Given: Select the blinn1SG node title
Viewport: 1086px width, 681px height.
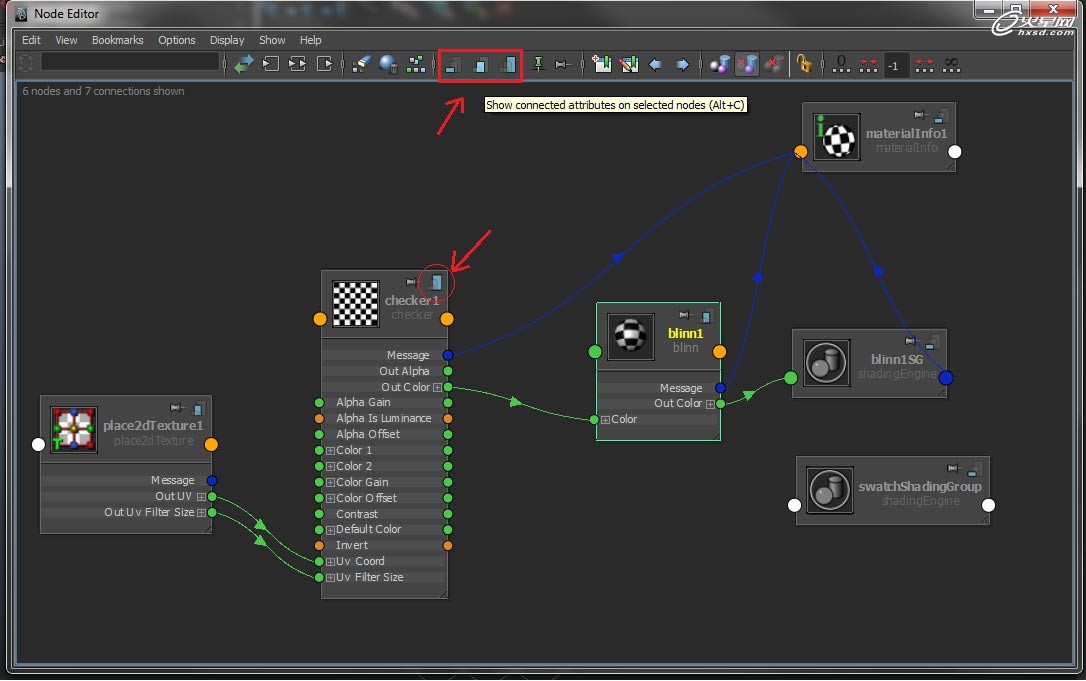Looking at the screenshot, I should tap(896, 359).
